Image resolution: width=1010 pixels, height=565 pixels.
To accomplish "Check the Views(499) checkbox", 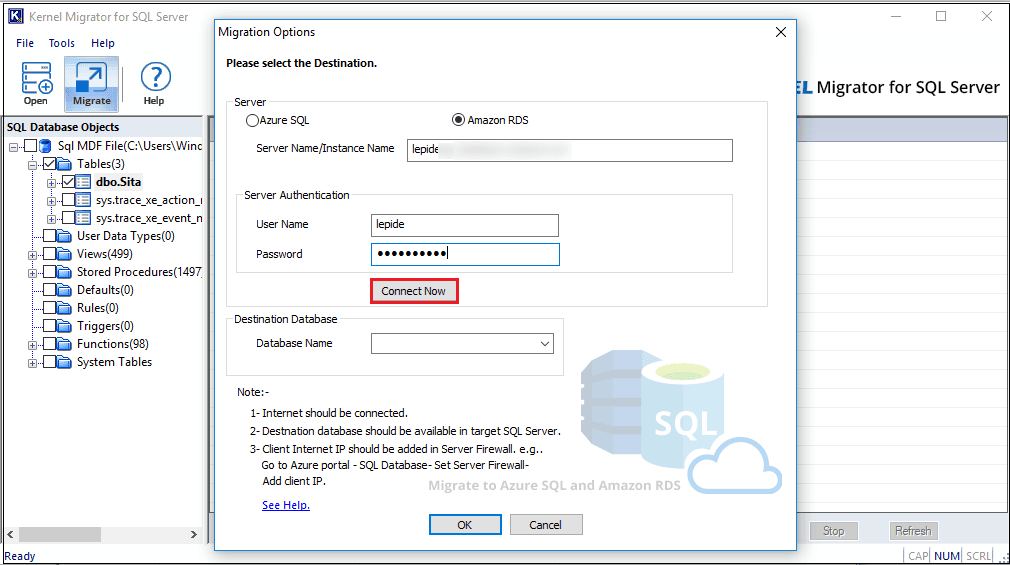I will pos(49,254).
